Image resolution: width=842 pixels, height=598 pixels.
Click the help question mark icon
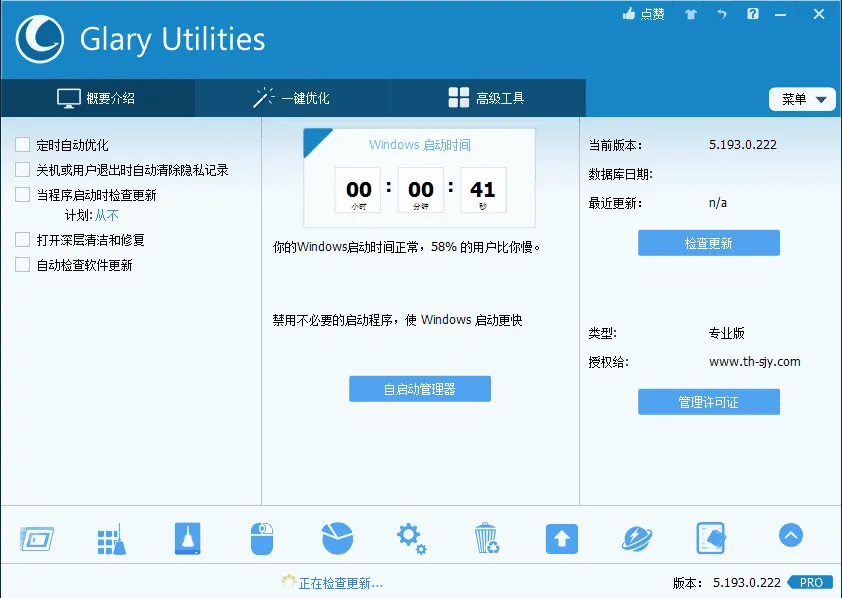(x=753, y=14)
